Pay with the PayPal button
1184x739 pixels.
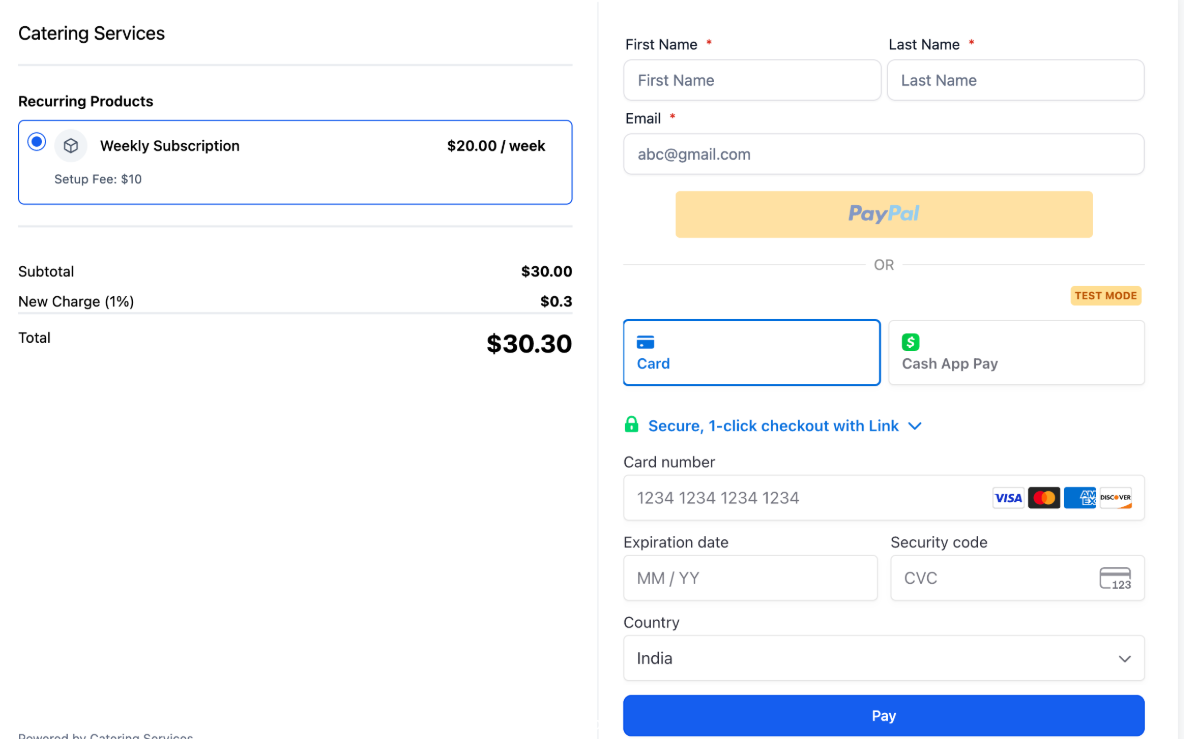[x=883, y=214]
